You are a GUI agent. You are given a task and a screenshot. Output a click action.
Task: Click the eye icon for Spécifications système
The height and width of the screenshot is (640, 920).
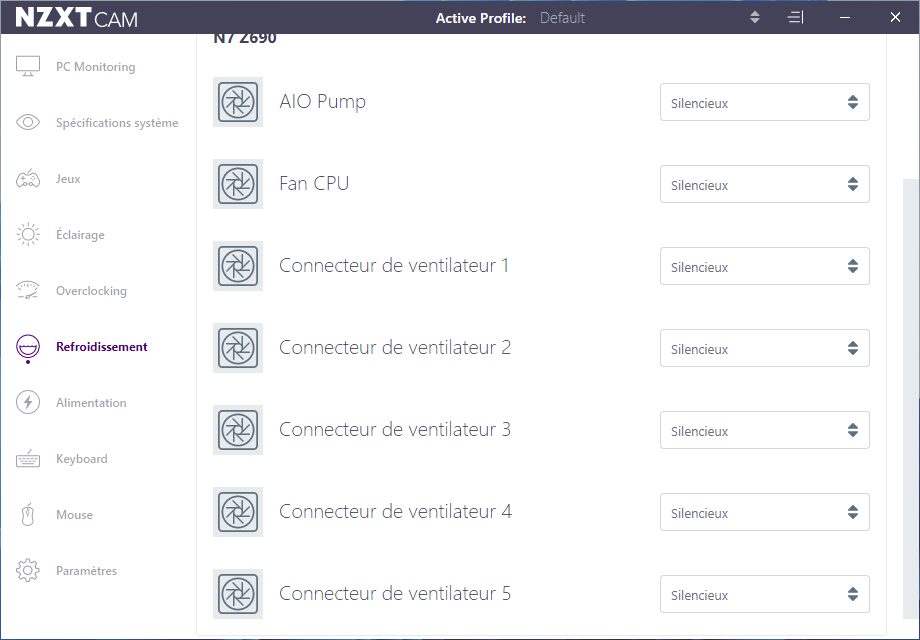(28, 122)
